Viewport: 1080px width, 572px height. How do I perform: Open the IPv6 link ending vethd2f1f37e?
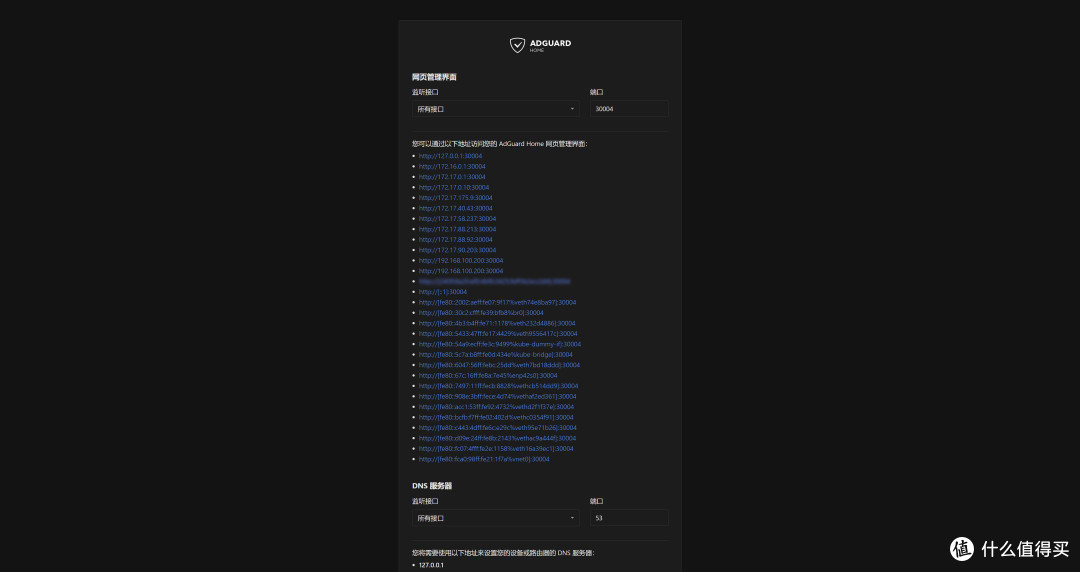pyautogui.click(x=496, y=407)
